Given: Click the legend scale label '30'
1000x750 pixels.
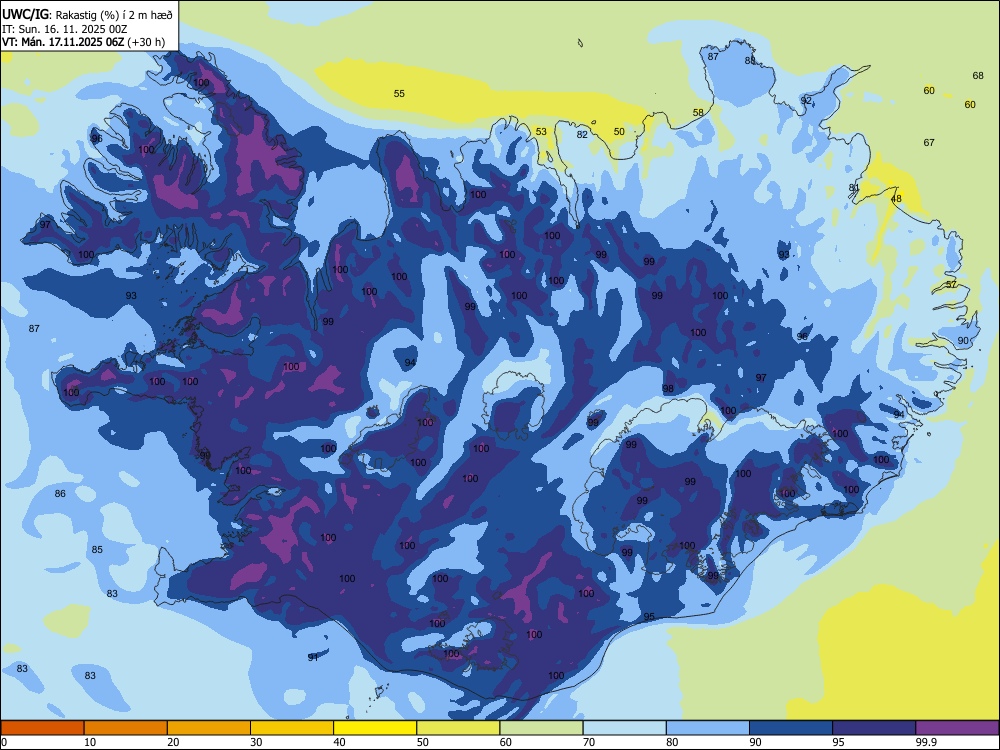Looking at the screenshot, I should tap(256, 742).
